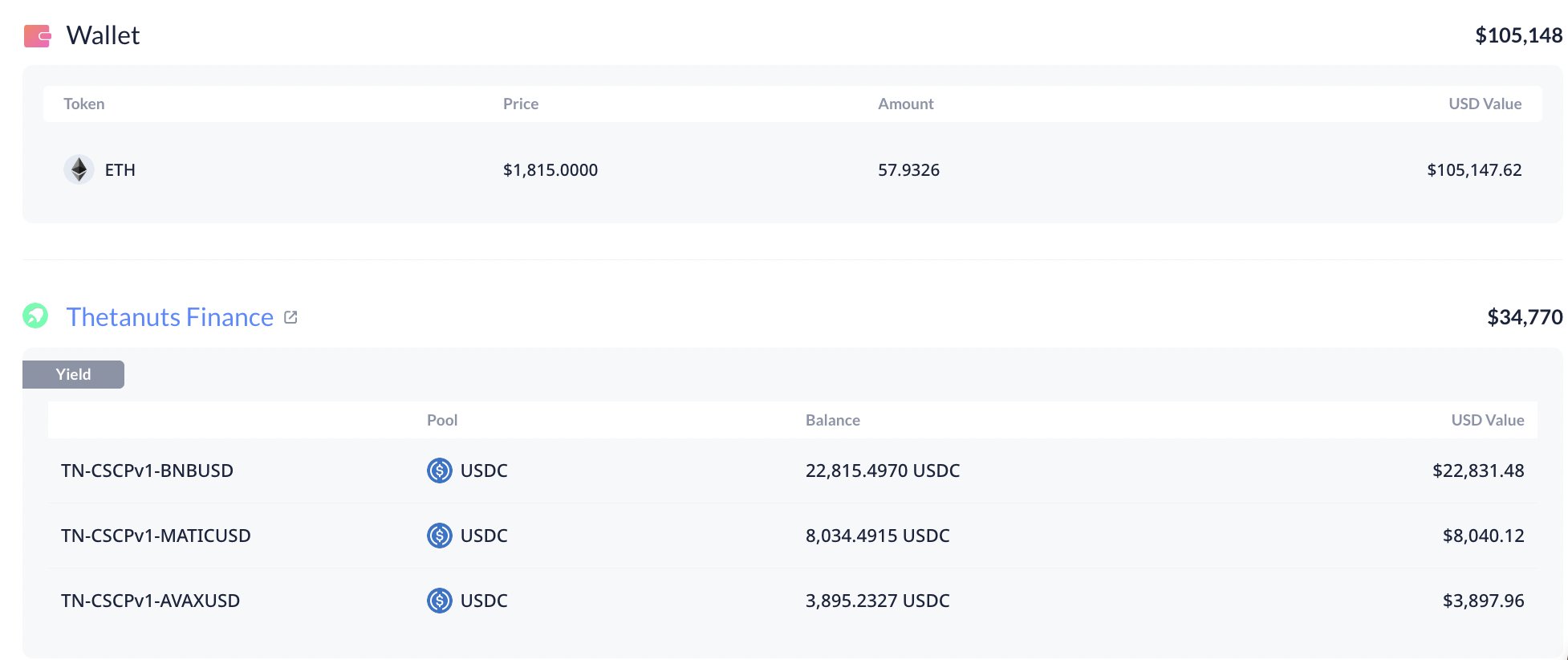Click the USDC pool label in AVAXUSD row
The height and width of the screenshot is (660, 1568).
tap(484, 601)
